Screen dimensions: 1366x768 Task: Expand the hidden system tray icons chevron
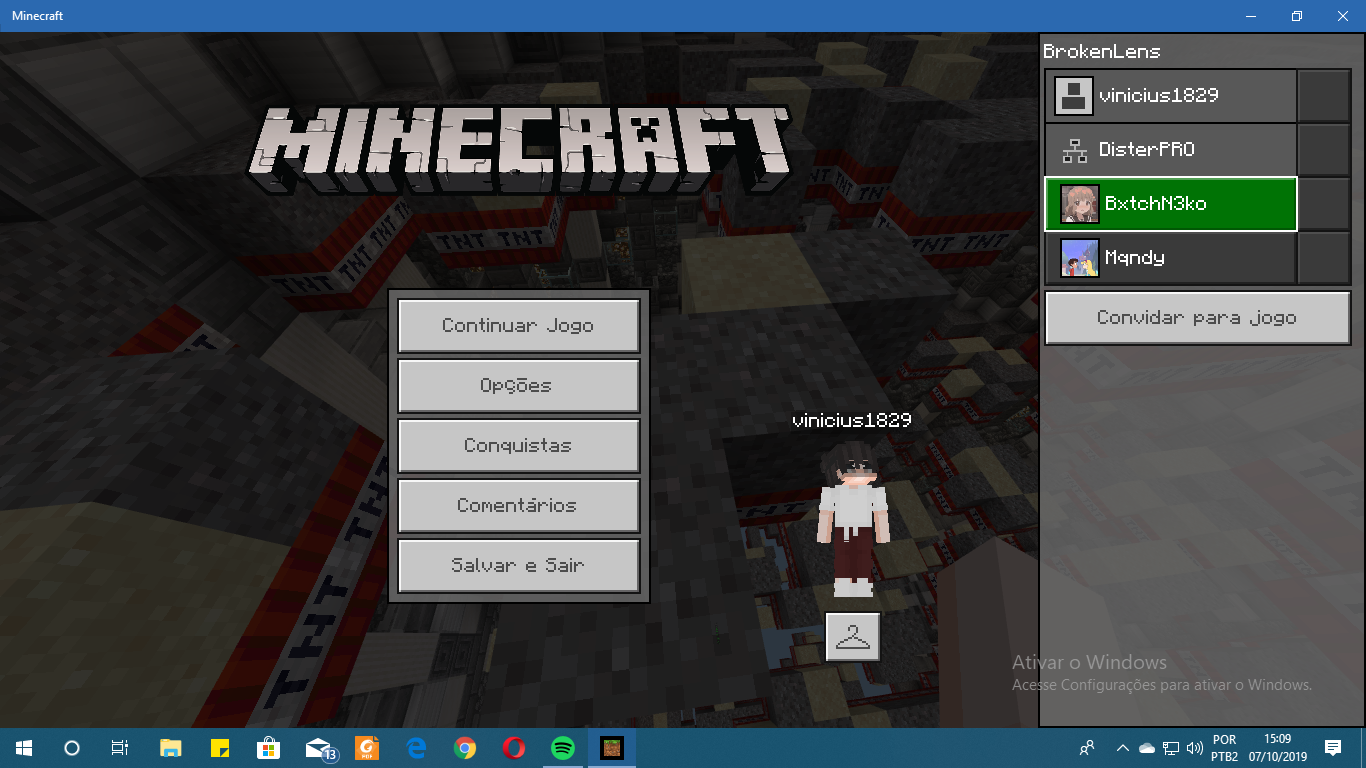point(1122,748)
